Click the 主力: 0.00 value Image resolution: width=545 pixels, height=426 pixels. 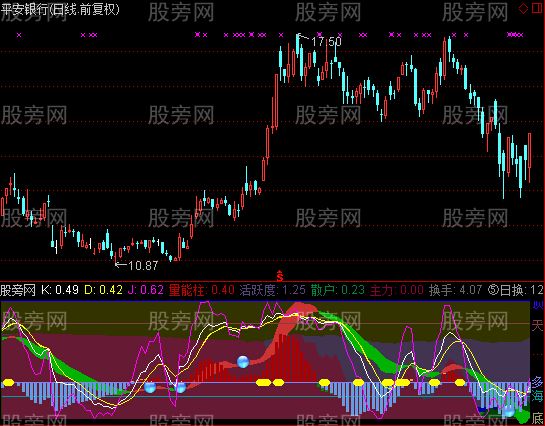(x=397, y=290)
